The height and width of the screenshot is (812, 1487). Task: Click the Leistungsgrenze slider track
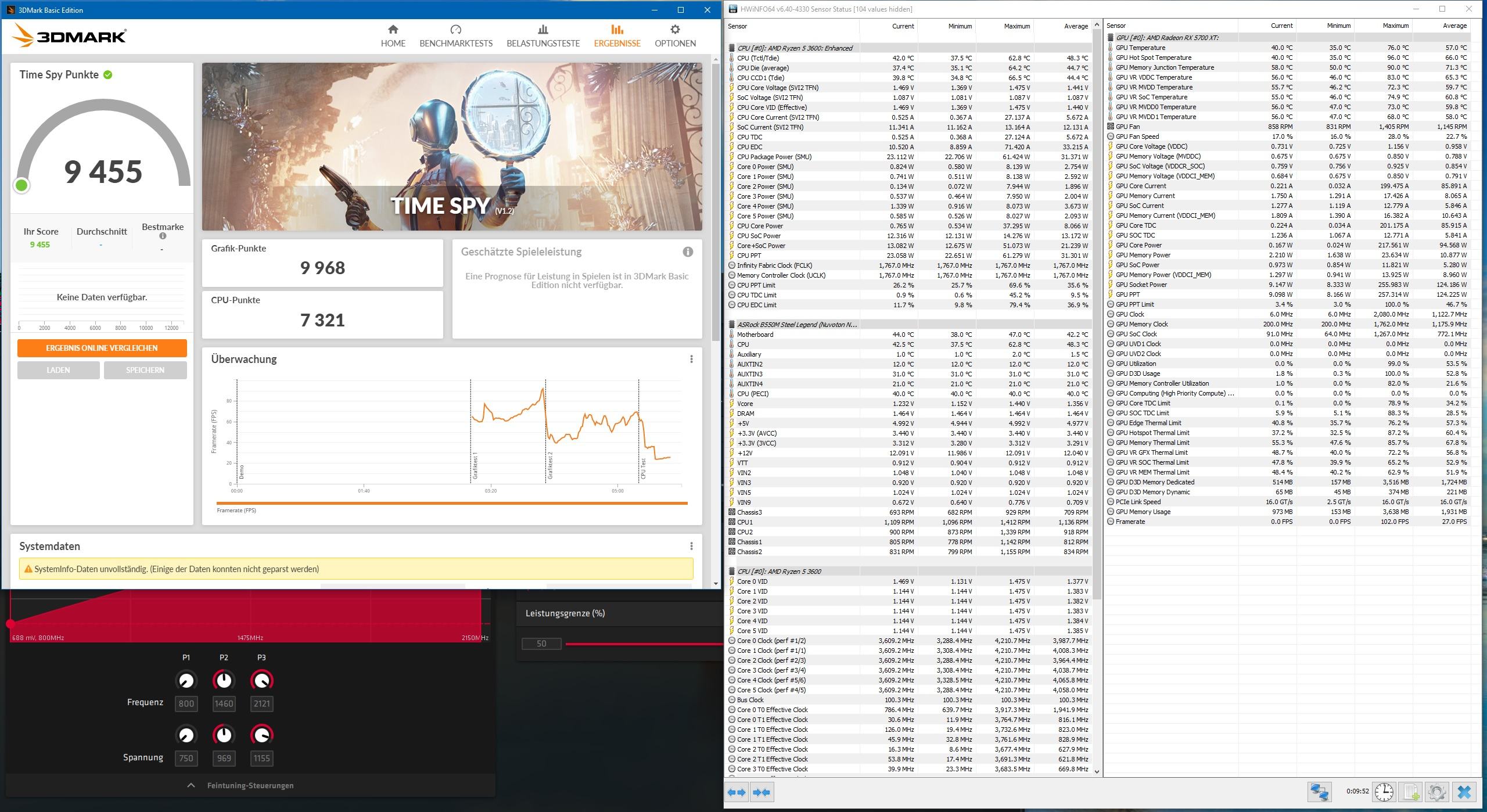tap(644, 644)
